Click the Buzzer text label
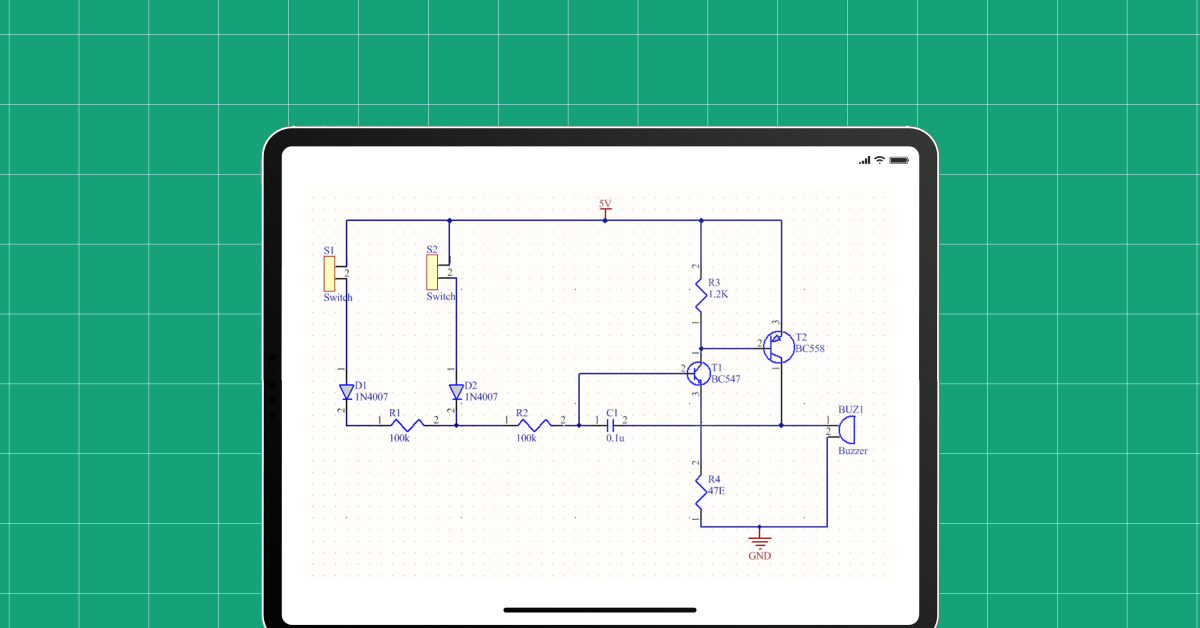 (853, 451)
